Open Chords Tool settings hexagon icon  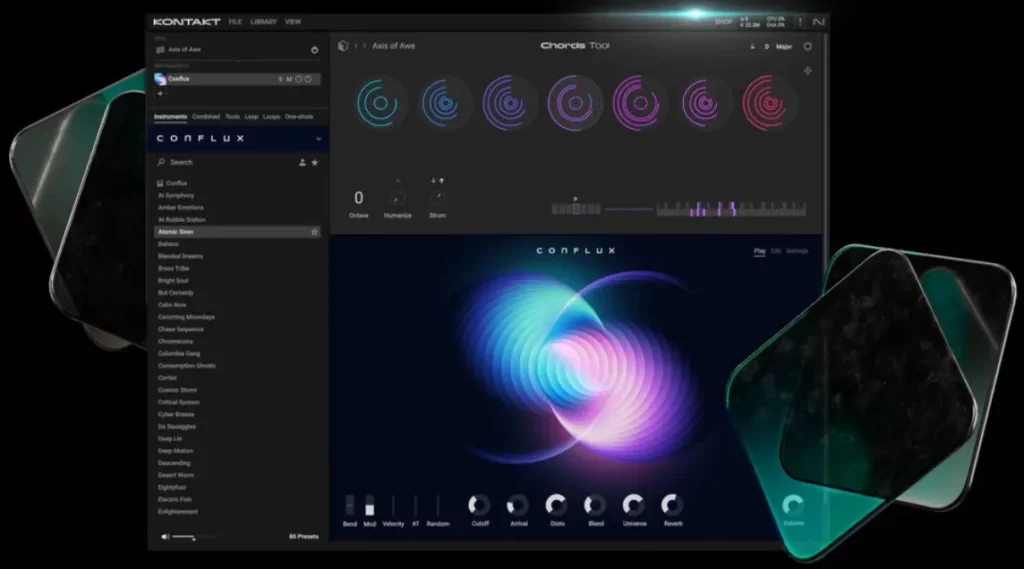(x=808, y=46)
